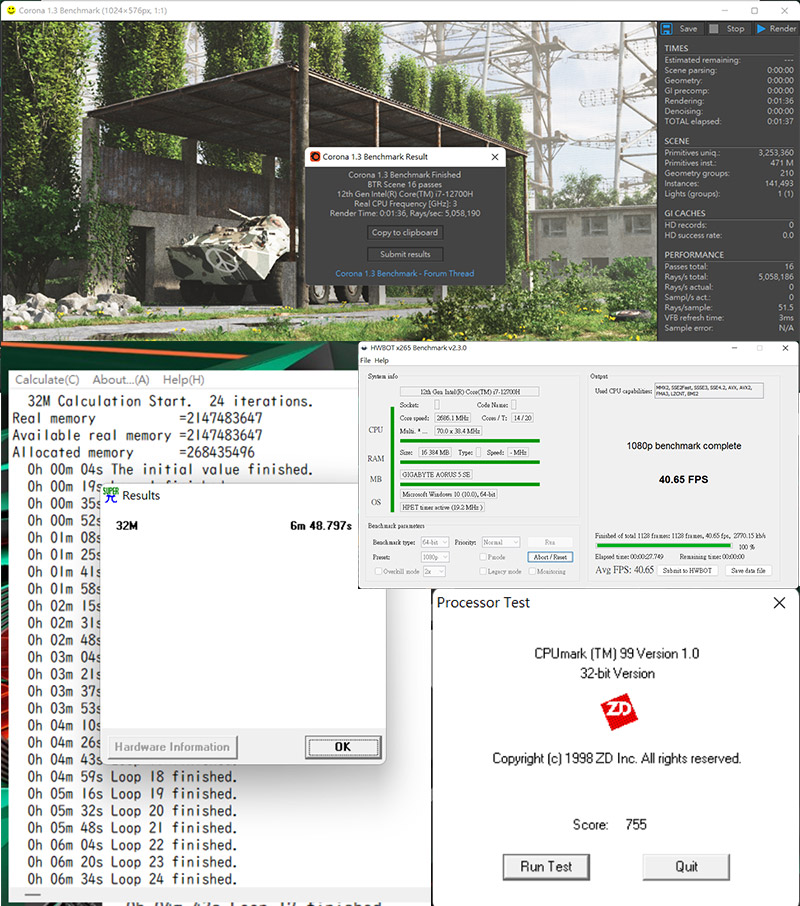Click the Super PI icon in Results dialog

tap(110, 495)
